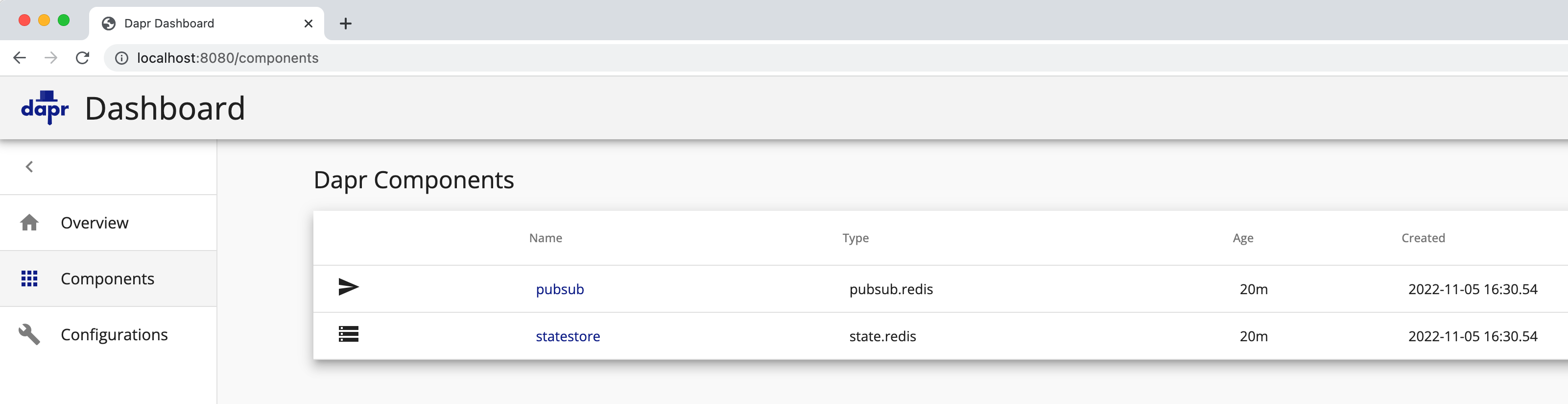The width and height of the screenshot is (1568, 404).
Task: Open the Overview menu item
Action: tap(95, 223)
